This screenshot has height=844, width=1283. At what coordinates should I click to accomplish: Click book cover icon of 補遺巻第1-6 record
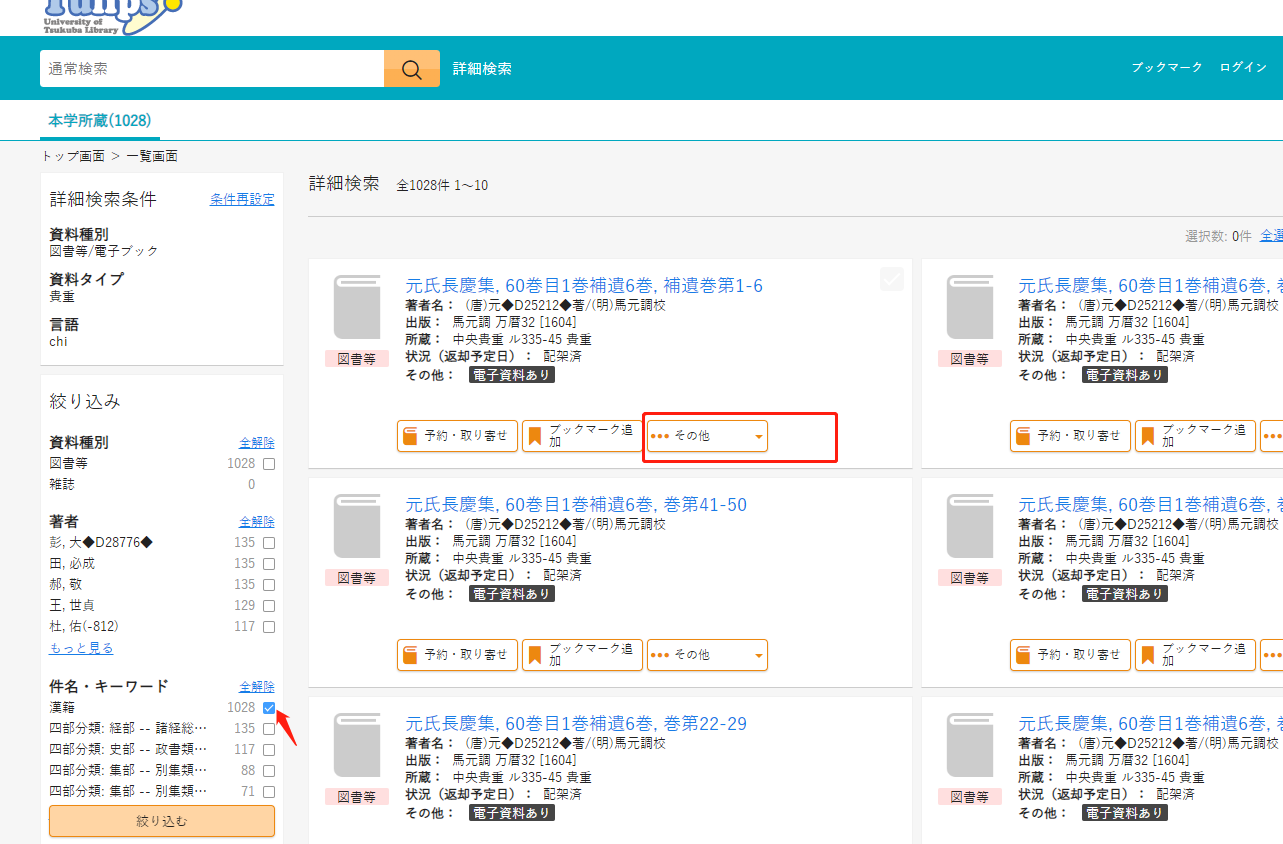(357, 307)
